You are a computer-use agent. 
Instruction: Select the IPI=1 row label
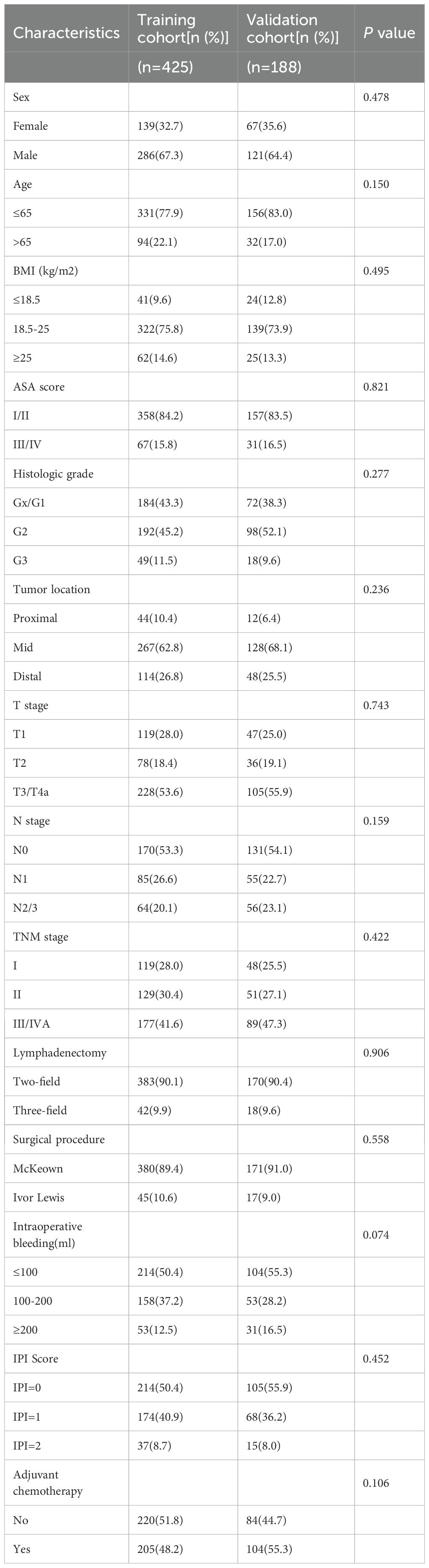click(x=27, y=1416)
